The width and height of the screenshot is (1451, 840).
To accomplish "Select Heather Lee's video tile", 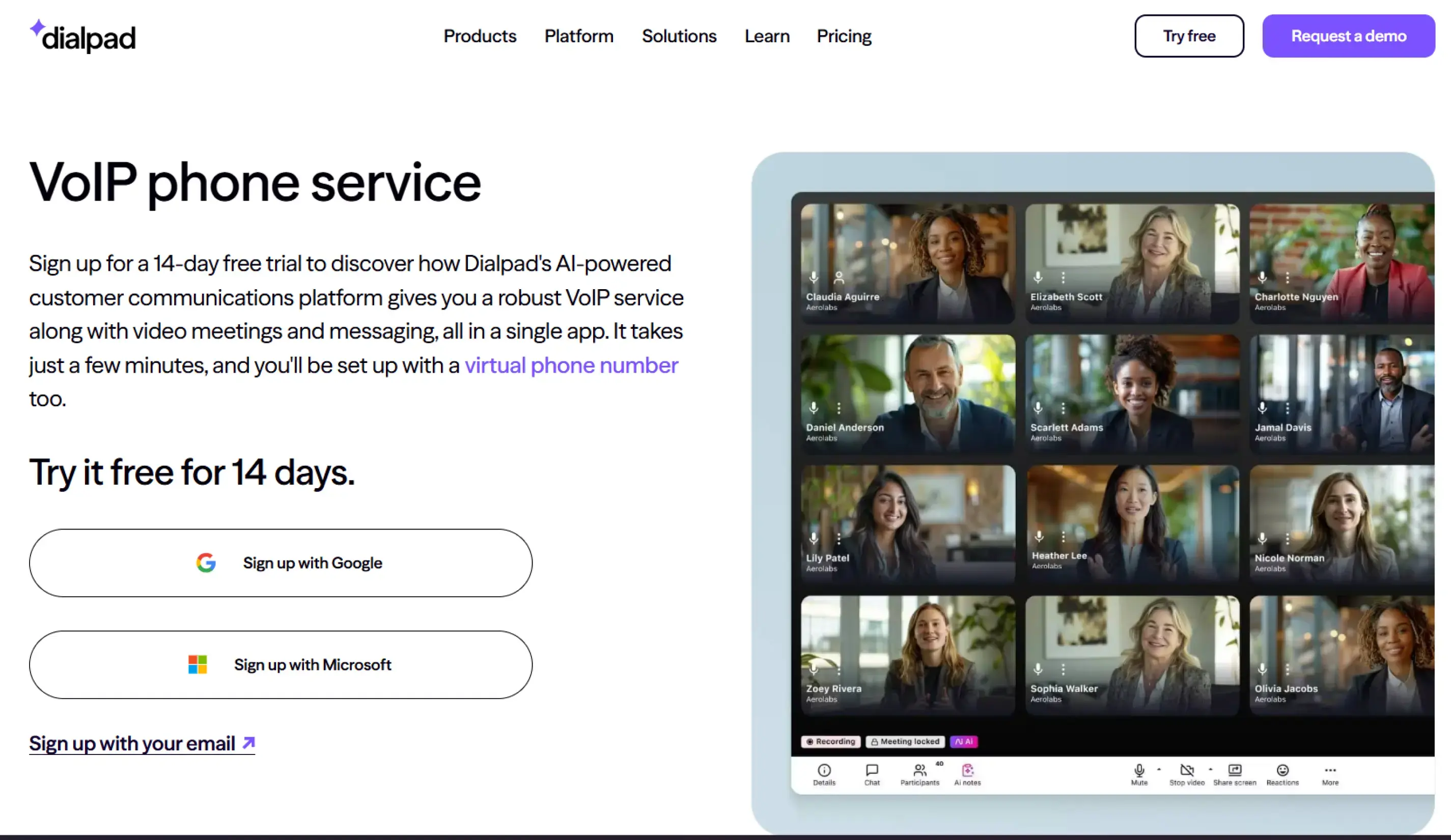I will [1132, 524].
